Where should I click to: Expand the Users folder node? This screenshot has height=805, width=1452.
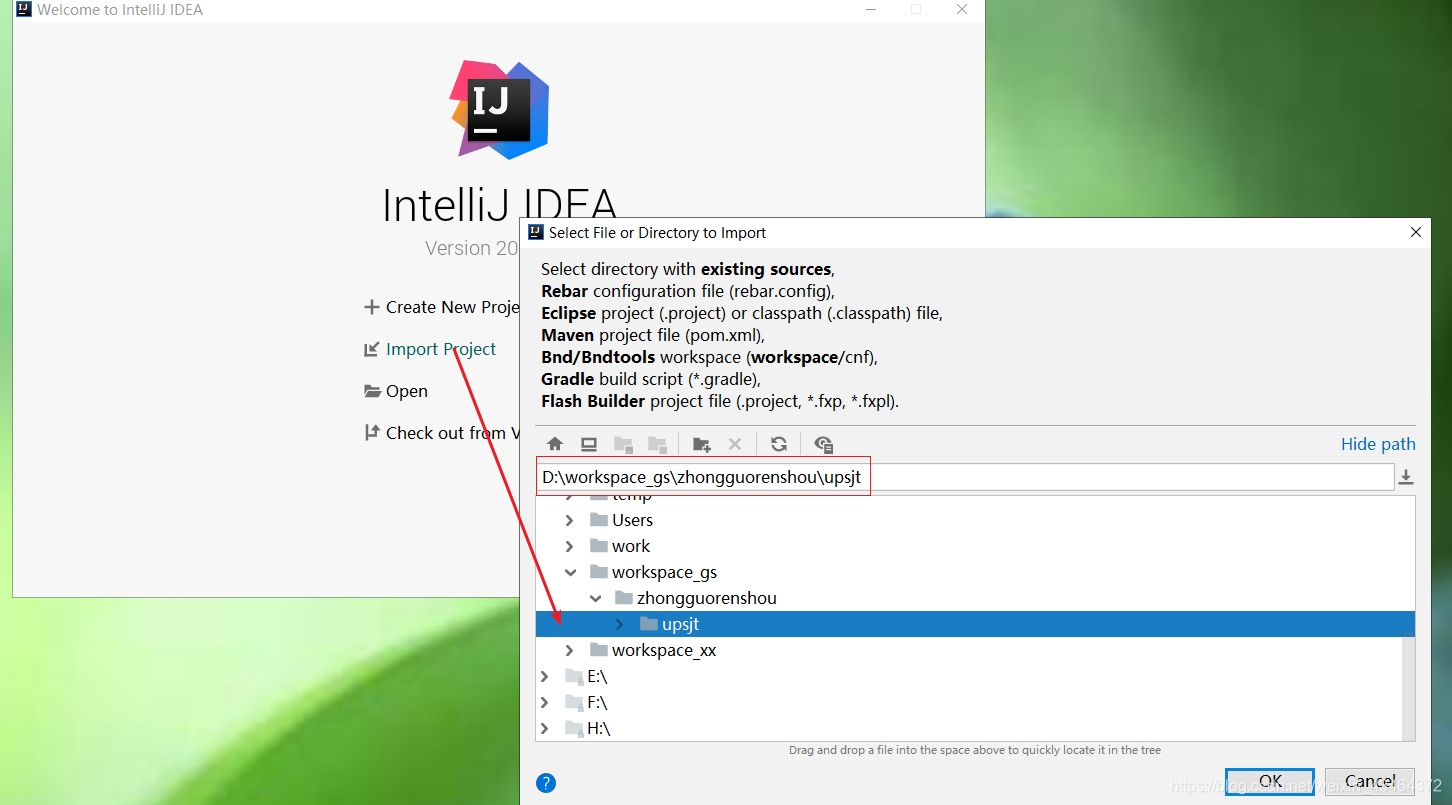[x=570, y=520]
